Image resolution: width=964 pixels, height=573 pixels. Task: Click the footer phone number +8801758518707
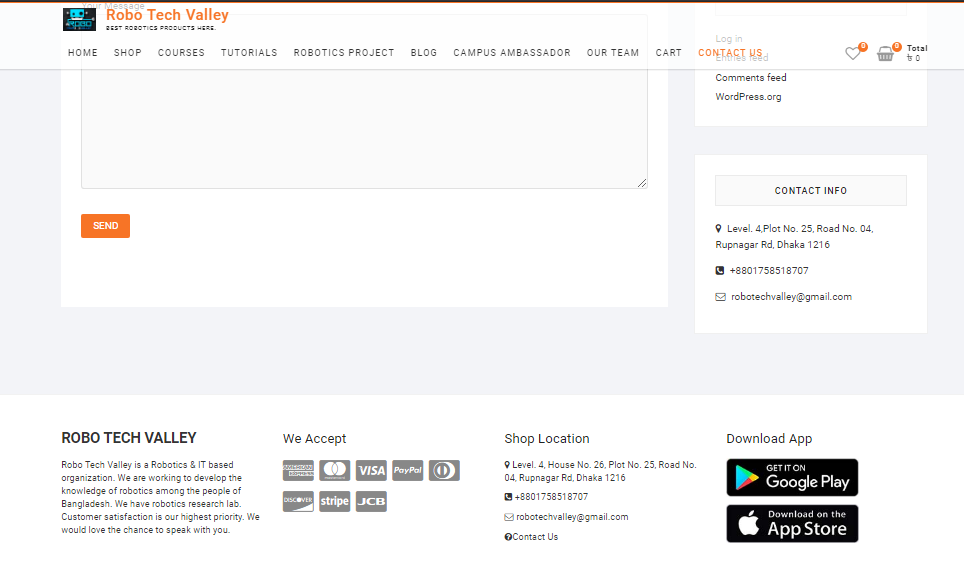pos(551,497)
